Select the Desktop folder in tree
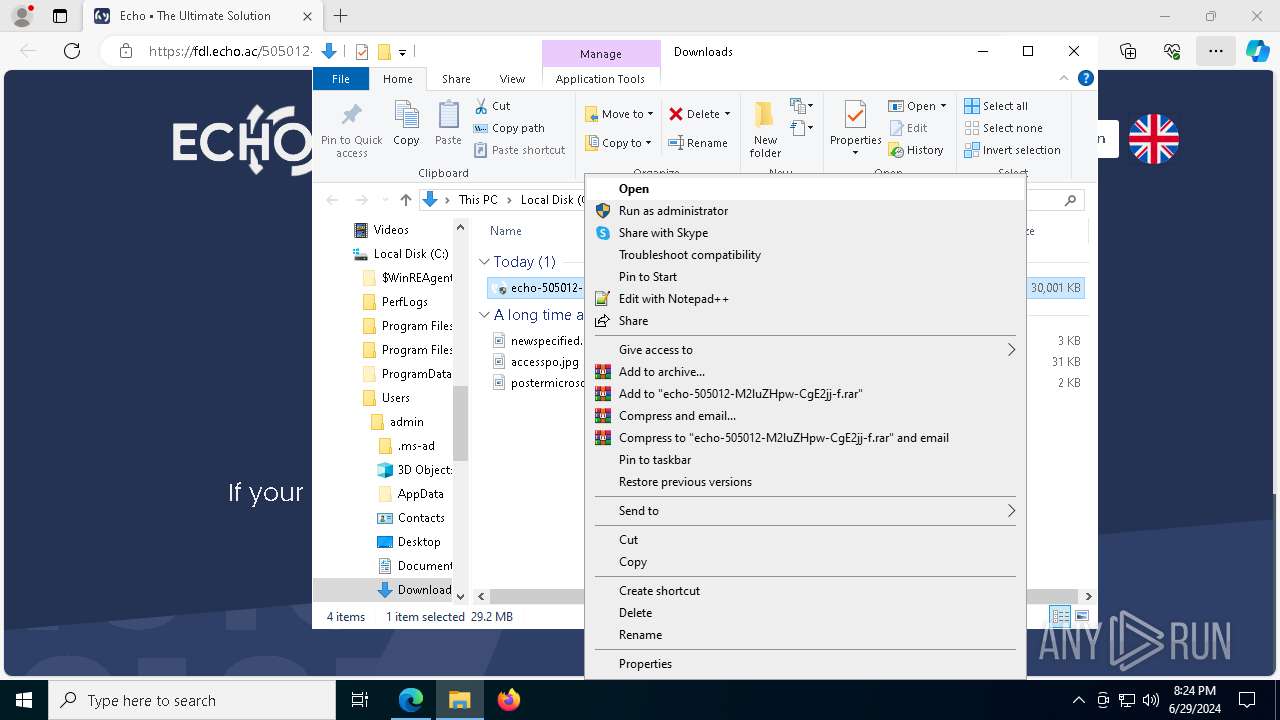The width and height of the screenshot is (1280, 720). [410, 542]
